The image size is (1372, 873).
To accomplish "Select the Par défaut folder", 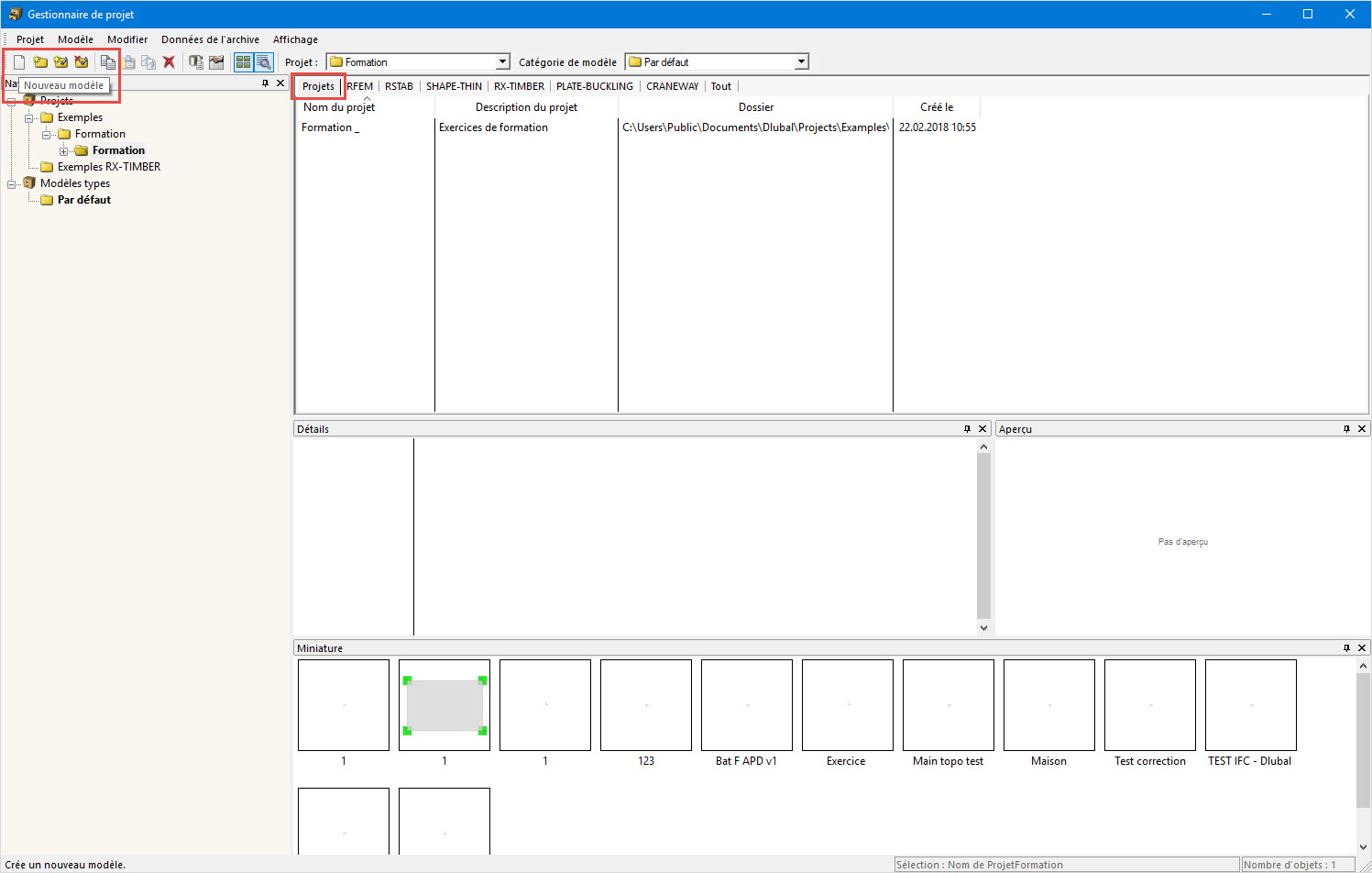I will click(83, 200).
